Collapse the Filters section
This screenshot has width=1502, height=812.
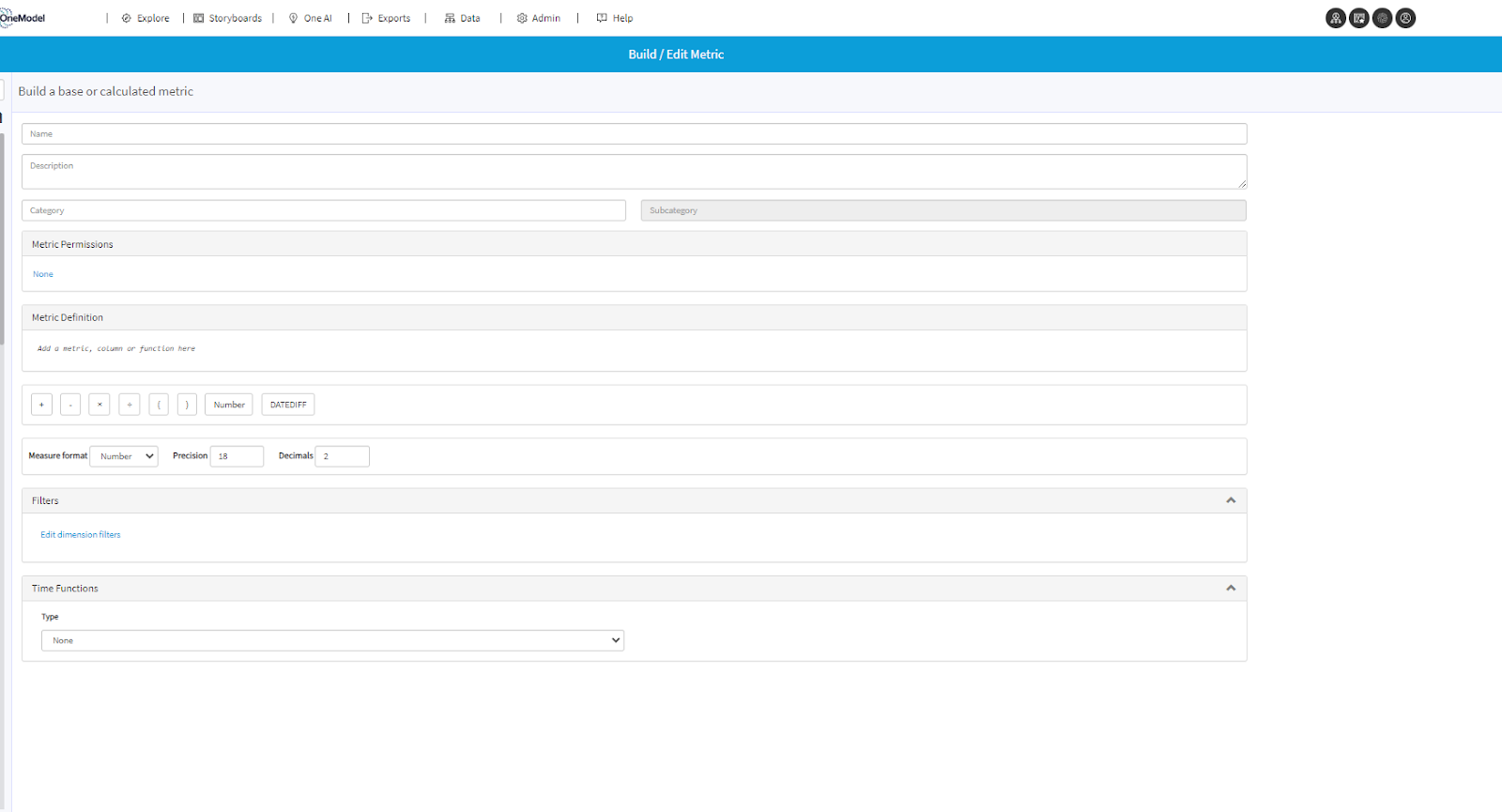click(x=1231, y=500)
